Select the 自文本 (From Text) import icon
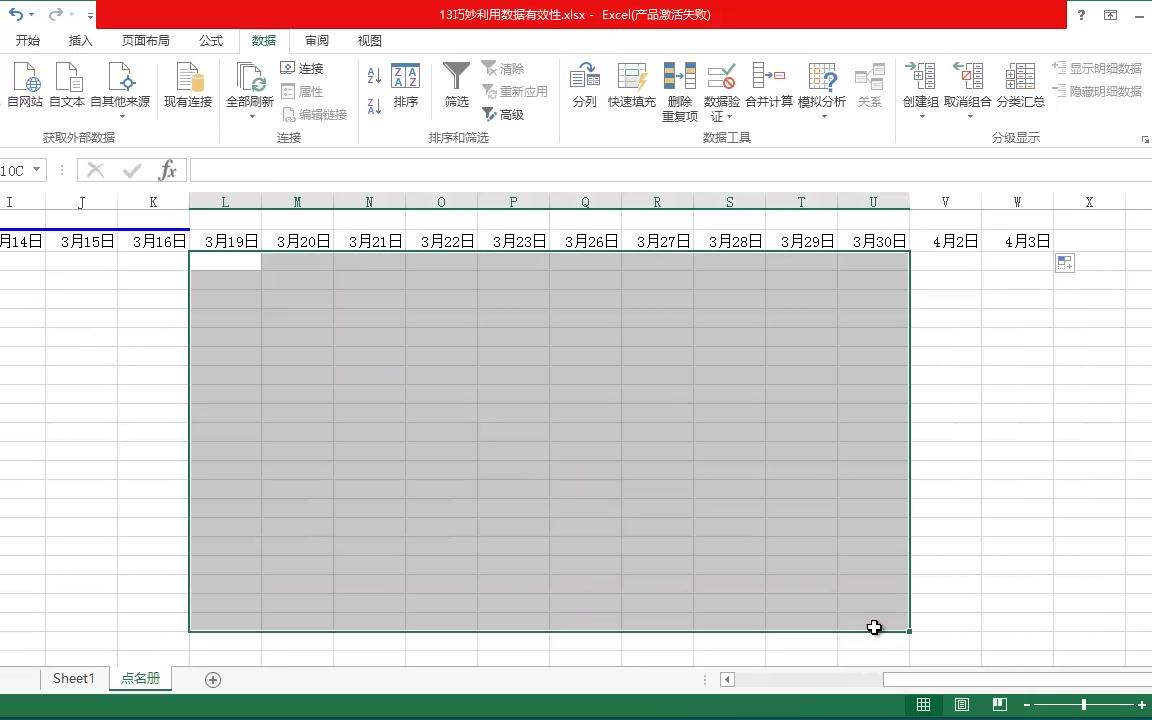This screenshot has height=720, width=1152. click(67, 87)
